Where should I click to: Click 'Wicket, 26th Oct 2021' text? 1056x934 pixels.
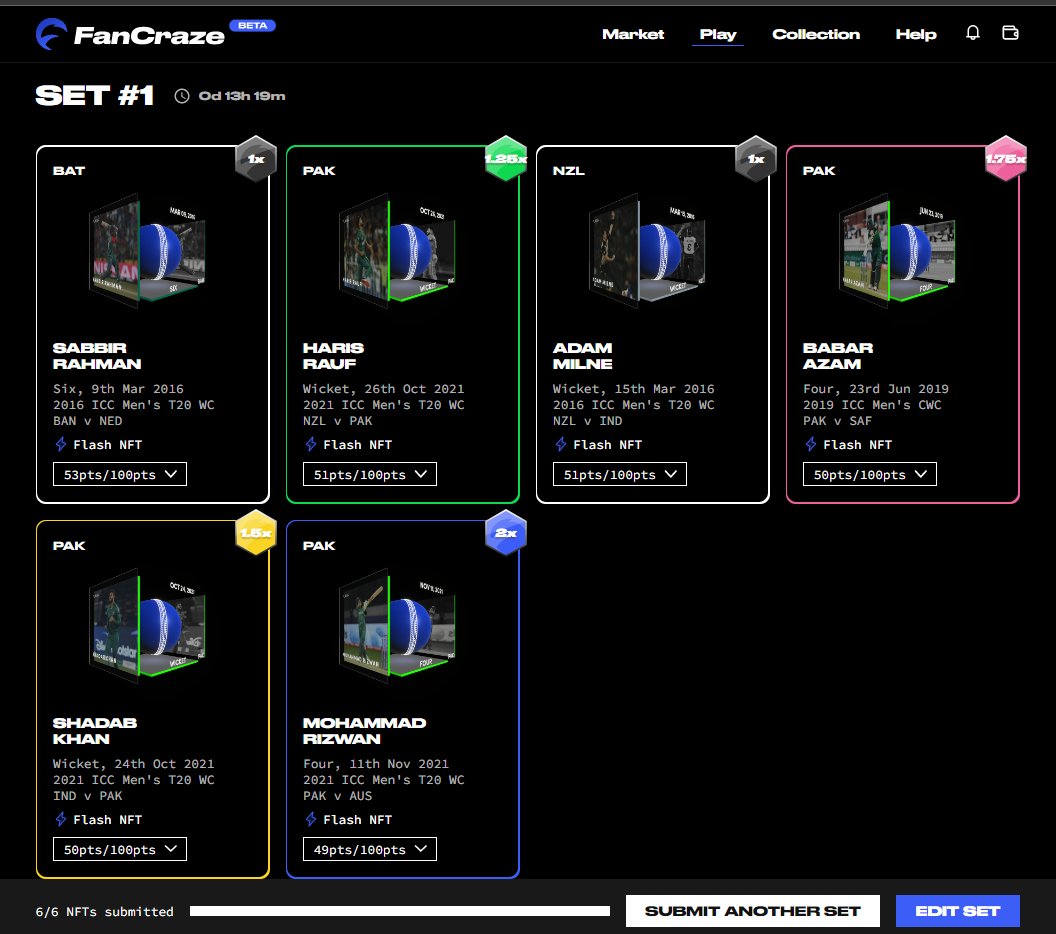383,389
